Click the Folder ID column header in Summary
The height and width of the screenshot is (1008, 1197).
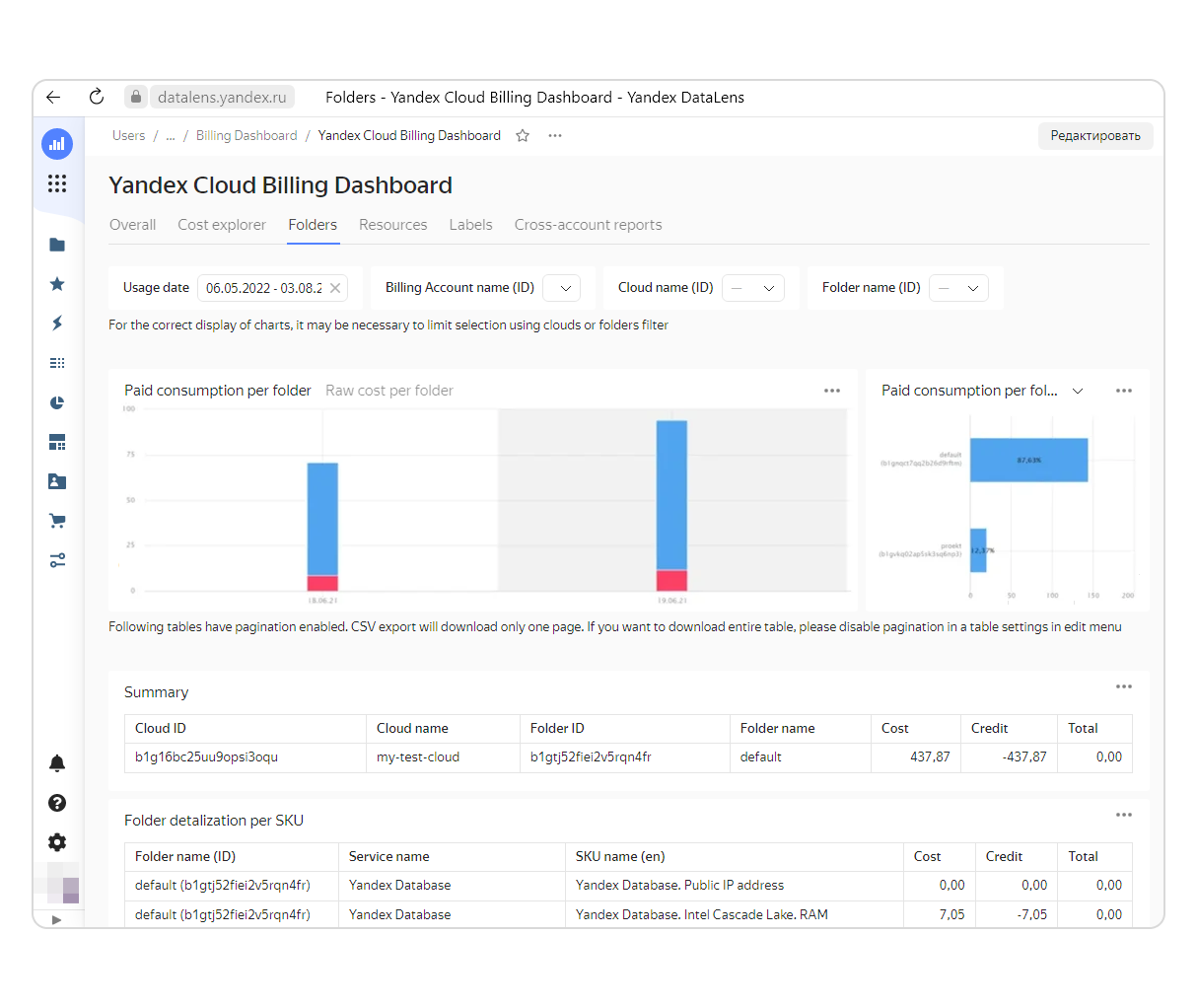(x=625, y=729)
